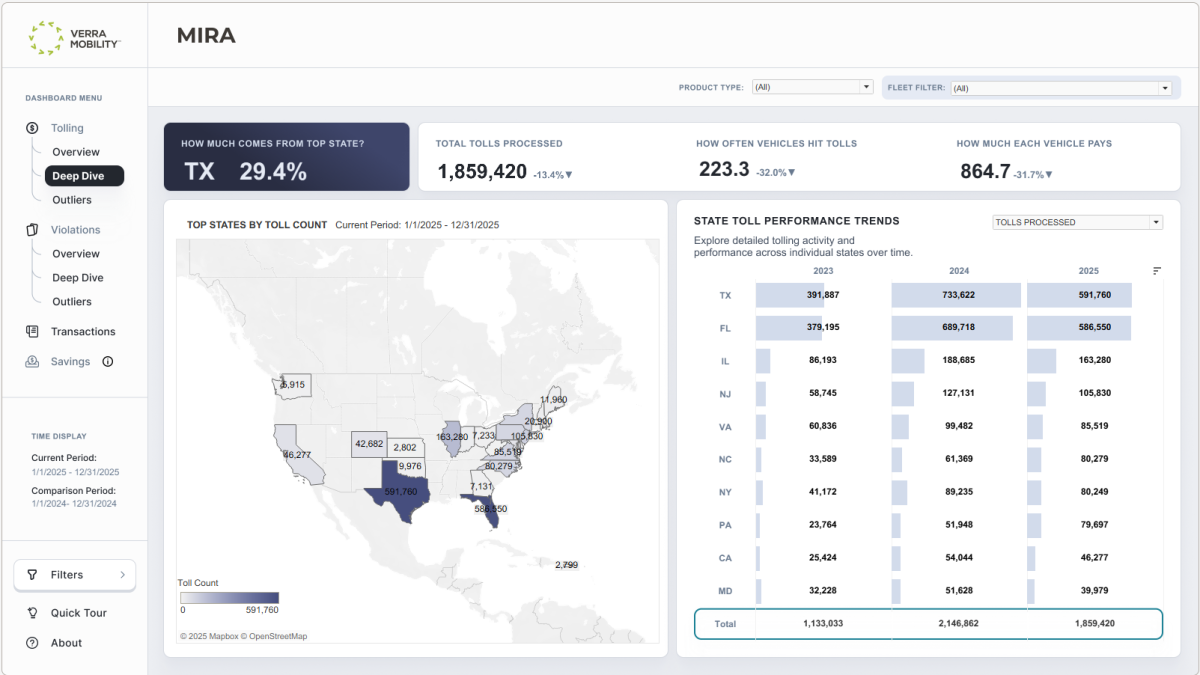Viewport: 1200px width, 675px height.
Task: Click the About question mark icon
Action: click(x=32, y=643)
